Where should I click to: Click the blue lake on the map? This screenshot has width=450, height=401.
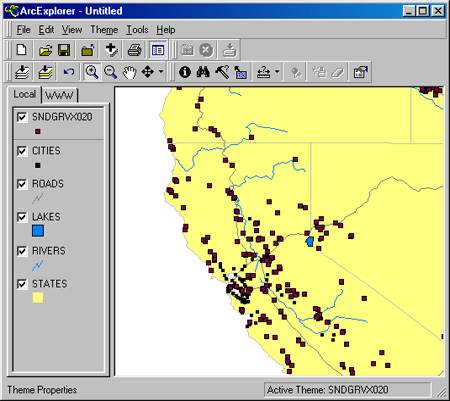coord(310,241)
